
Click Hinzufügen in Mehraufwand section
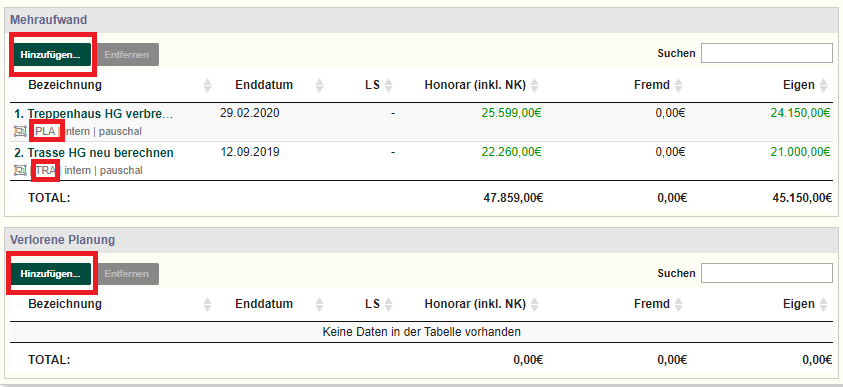[x=51, y=55]
